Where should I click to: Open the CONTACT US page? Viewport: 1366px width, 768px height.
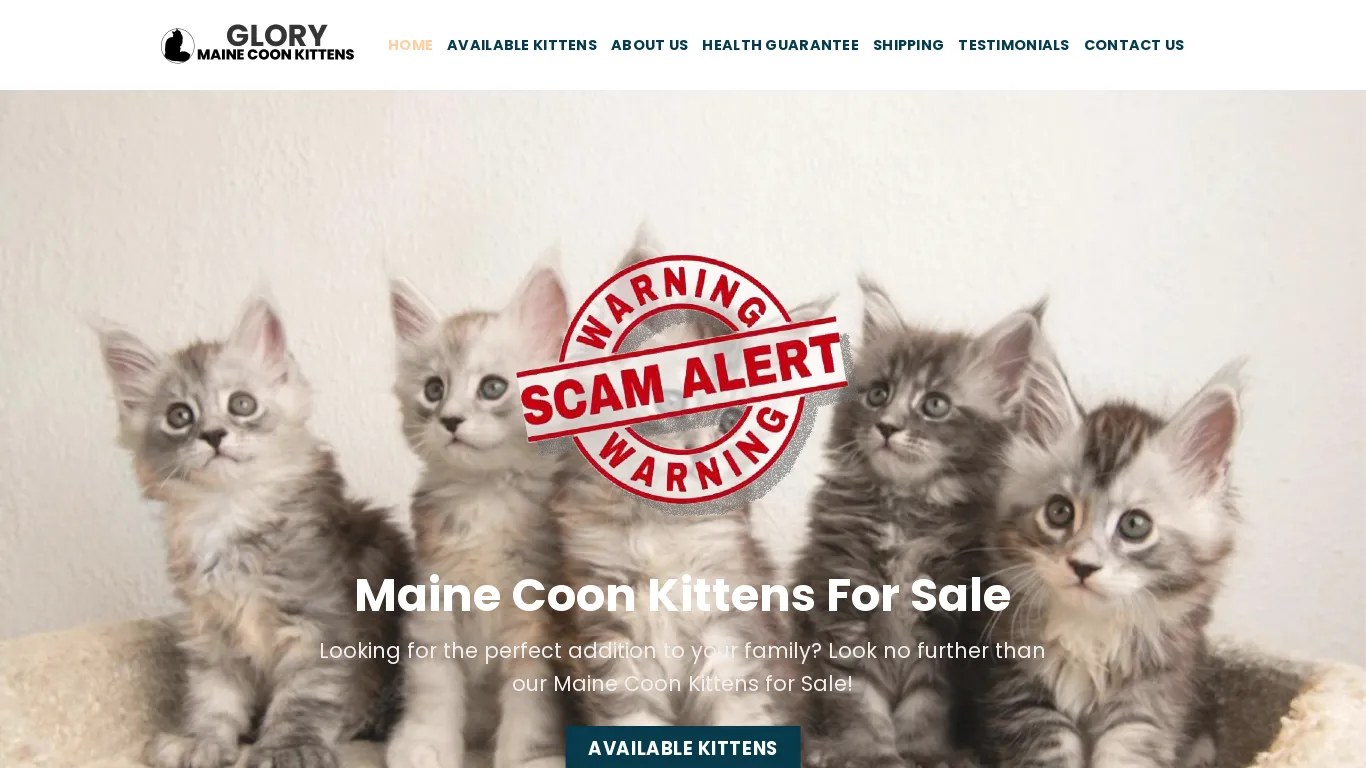[x=1134, y=45]
